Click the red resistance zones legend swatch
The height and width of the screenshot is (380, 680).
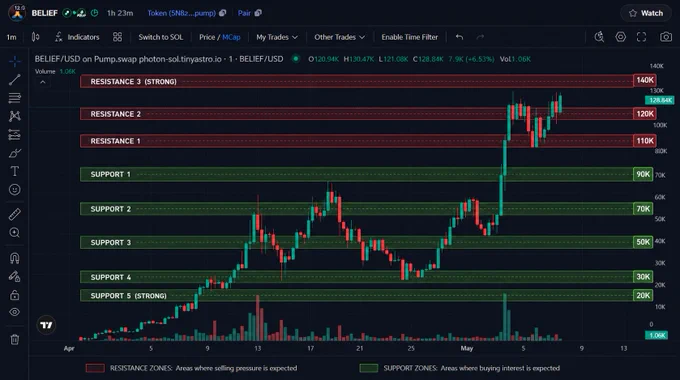click(95, 368)
